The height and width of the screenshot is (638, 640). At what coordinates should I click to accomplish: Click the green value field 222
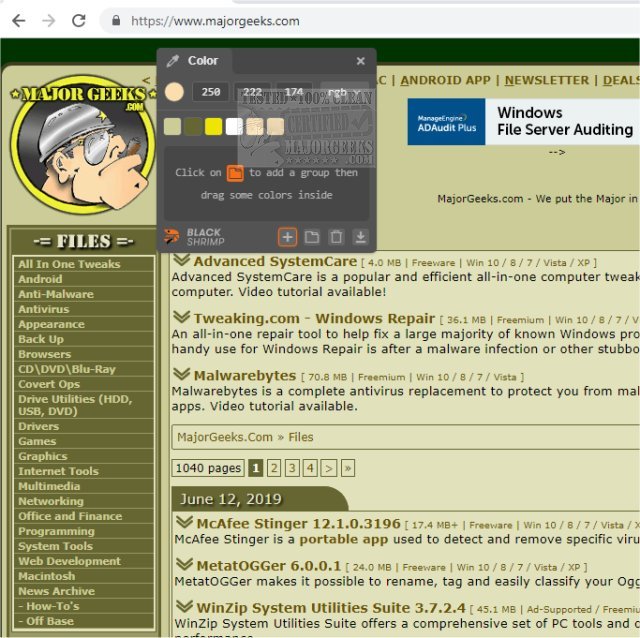pyautogui.click(x=253, y=92)
